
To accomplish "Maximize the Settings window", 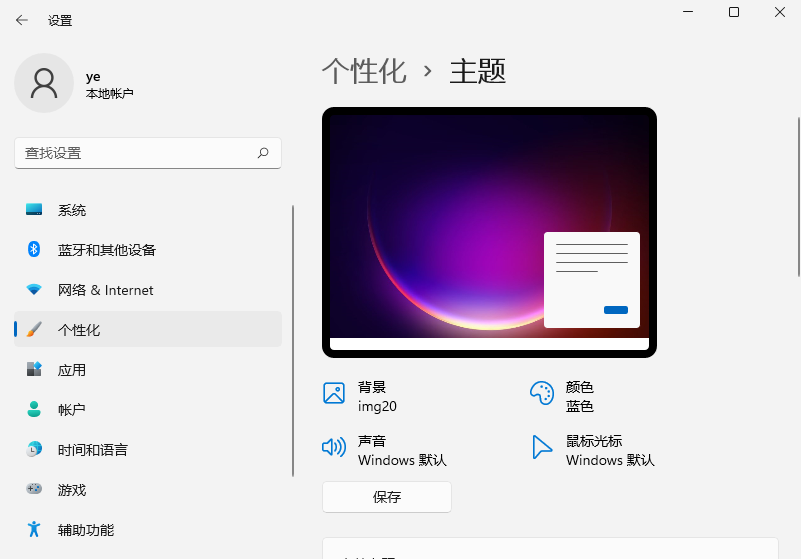I will 734,12.
